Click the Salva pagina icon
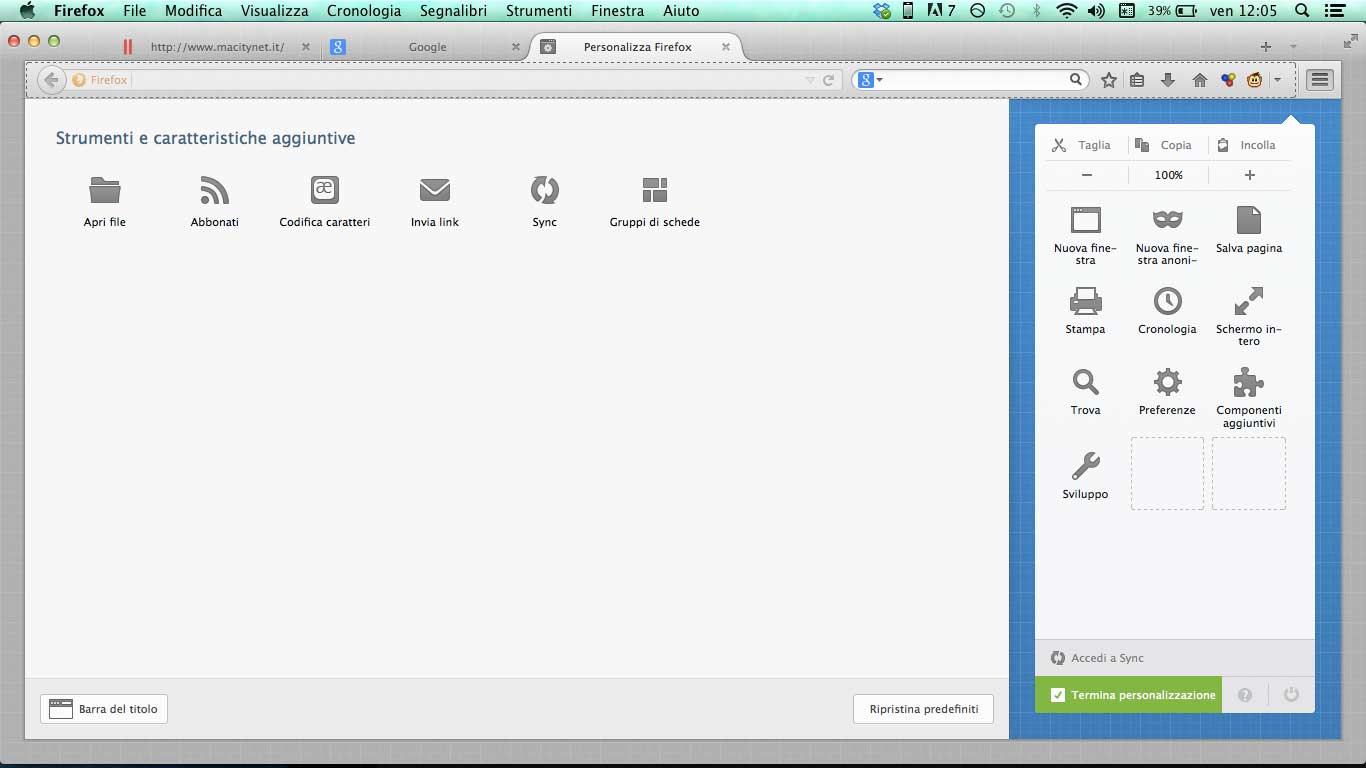1366x768 pixels. 1249,220
